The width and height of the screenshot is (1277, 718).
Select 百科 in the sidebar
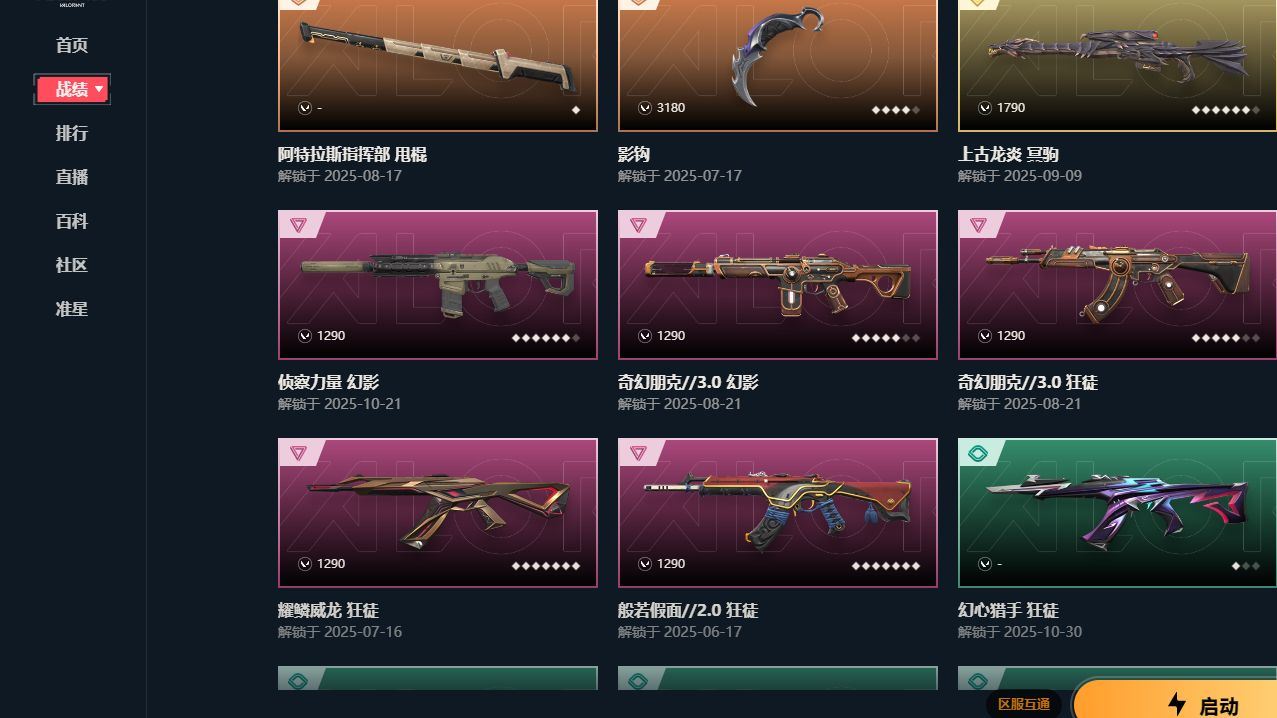tap(72, 221)
